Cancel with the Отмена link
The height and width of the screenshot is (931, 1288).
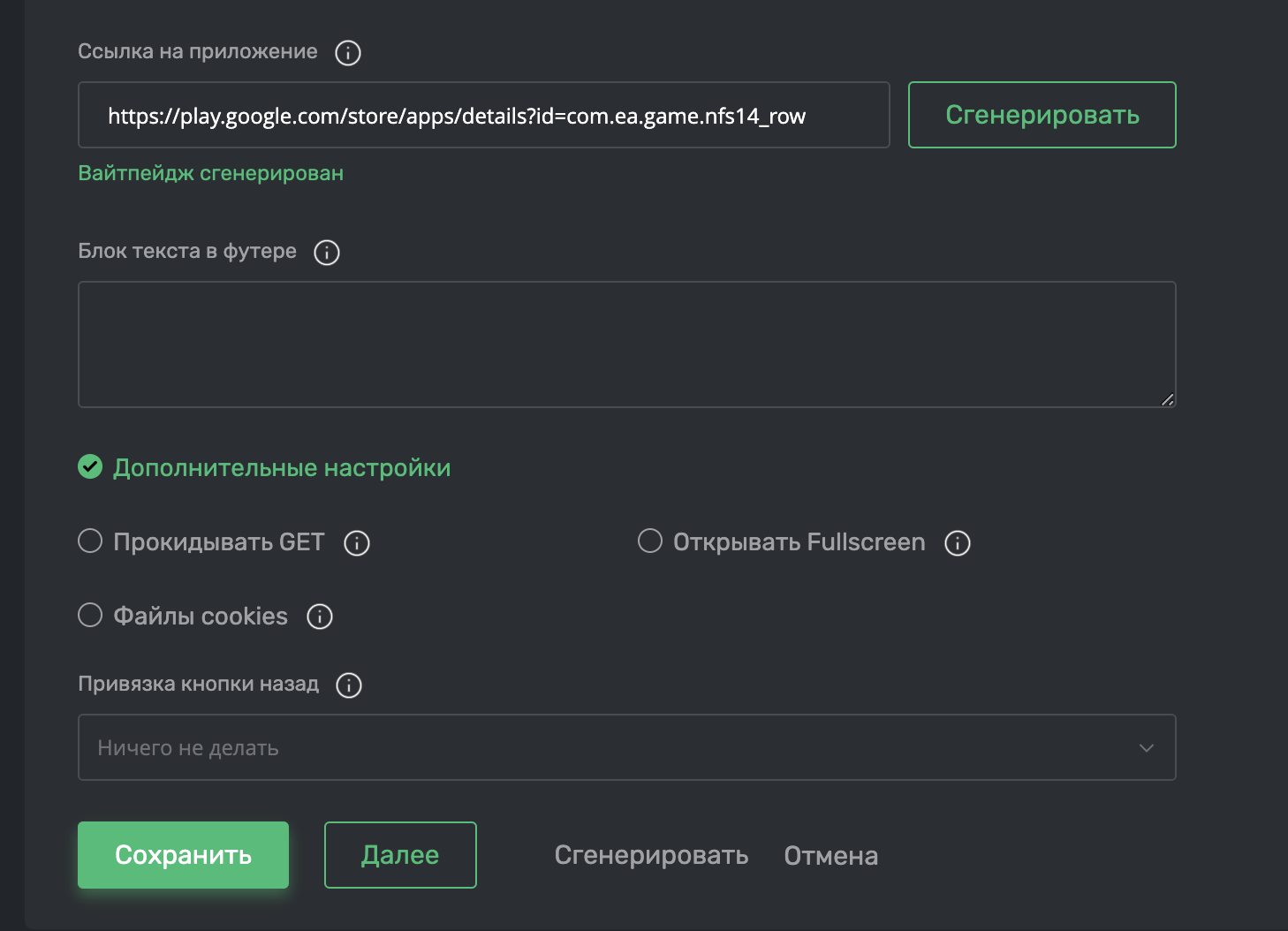[831, 856]
